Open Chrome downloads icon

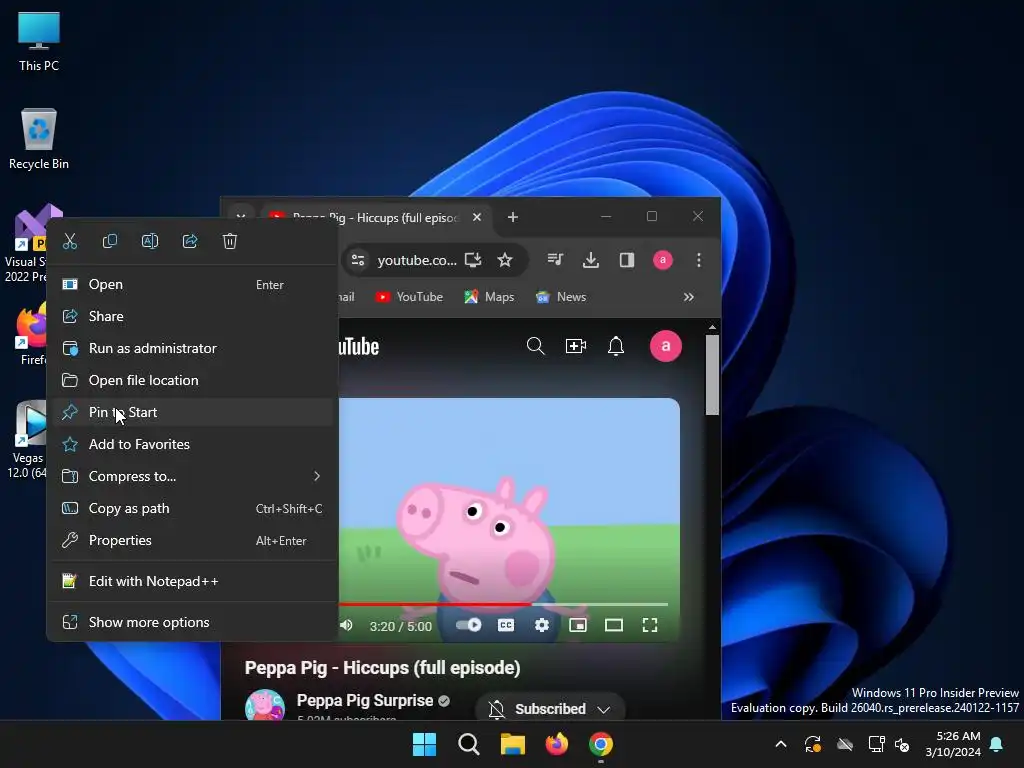pyautogui.click(x=591, y=261)
